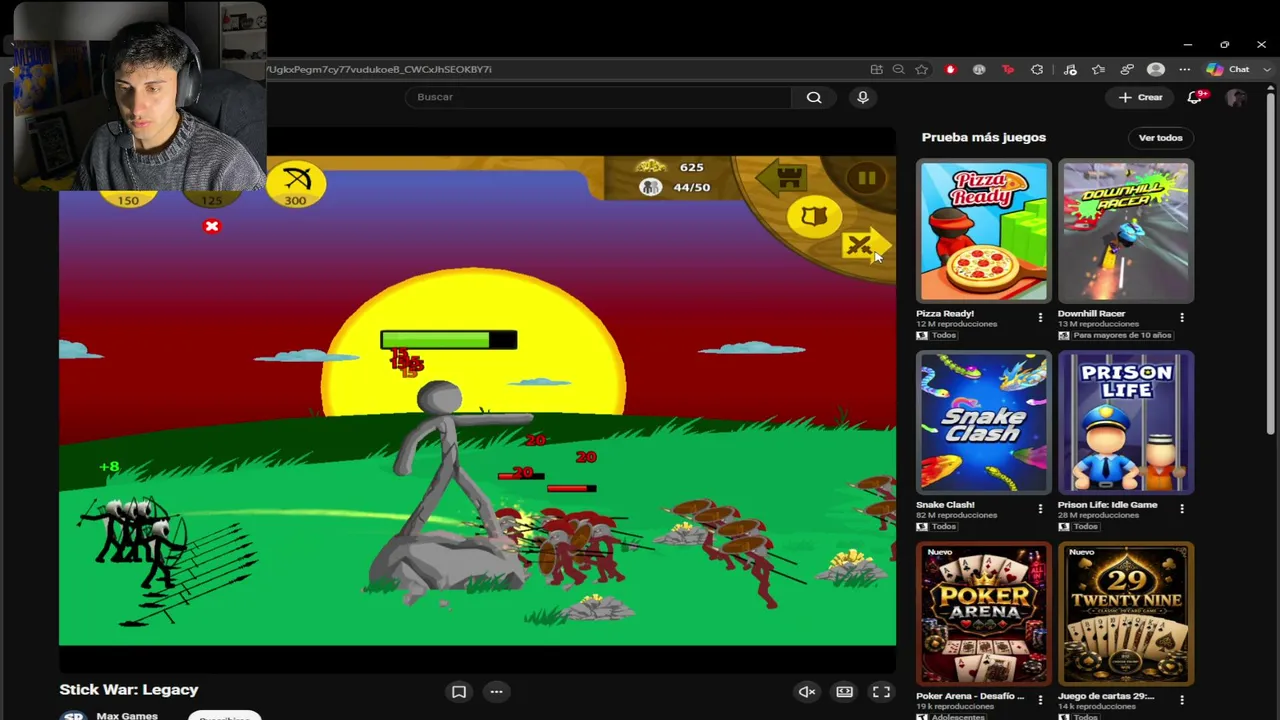The height and width of the screenshot is (720, 1280).
Task: Train an Archidon unit costing 300
Action: click(x=296, y=184)
